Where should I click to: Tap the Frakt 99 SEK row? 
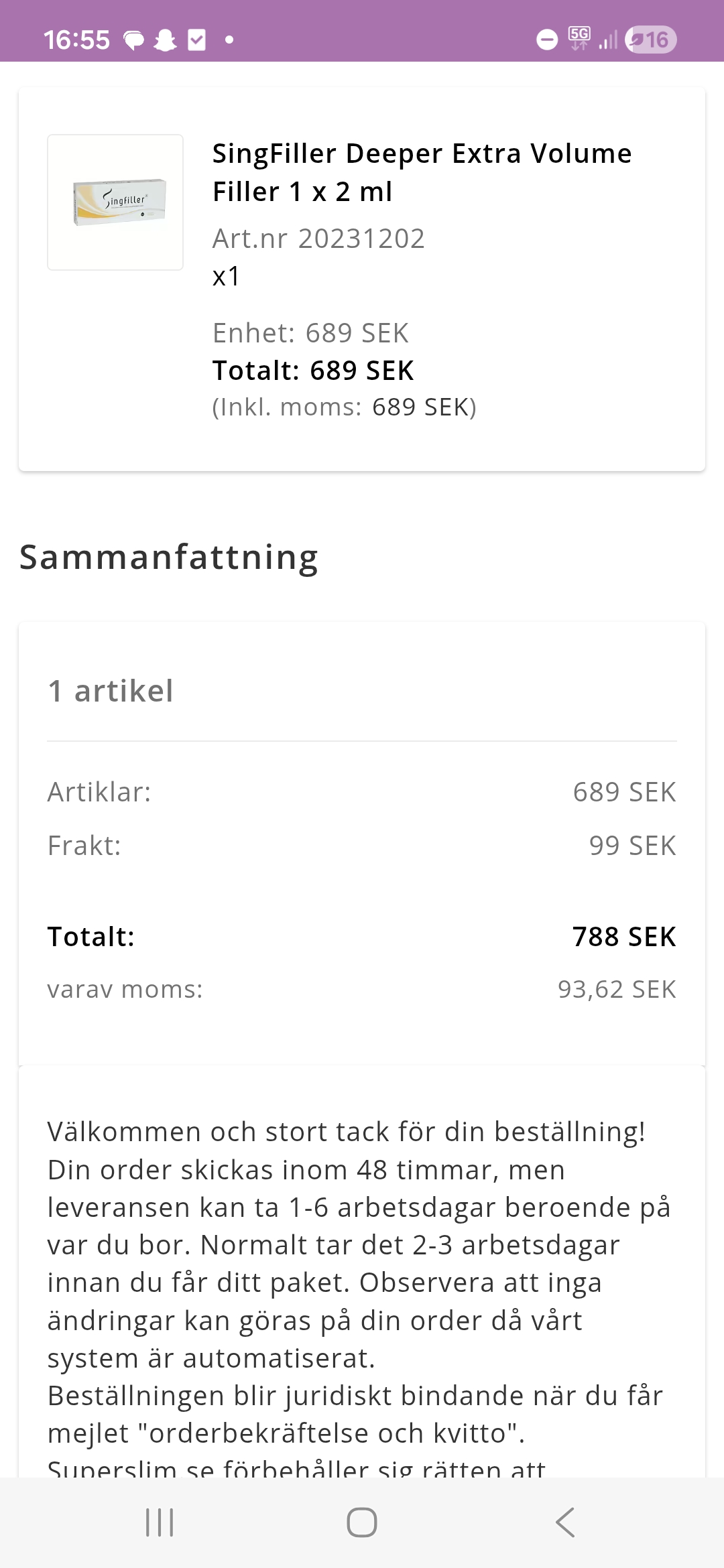(x=362, y=846)
